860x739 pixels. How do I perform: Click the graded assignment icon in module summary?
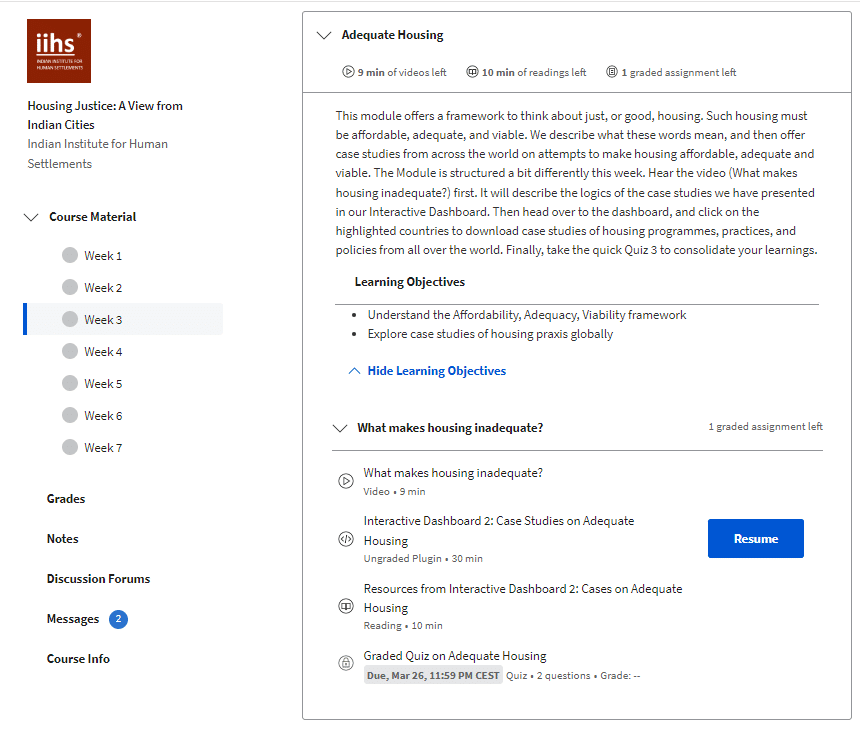tap(611, 72)
